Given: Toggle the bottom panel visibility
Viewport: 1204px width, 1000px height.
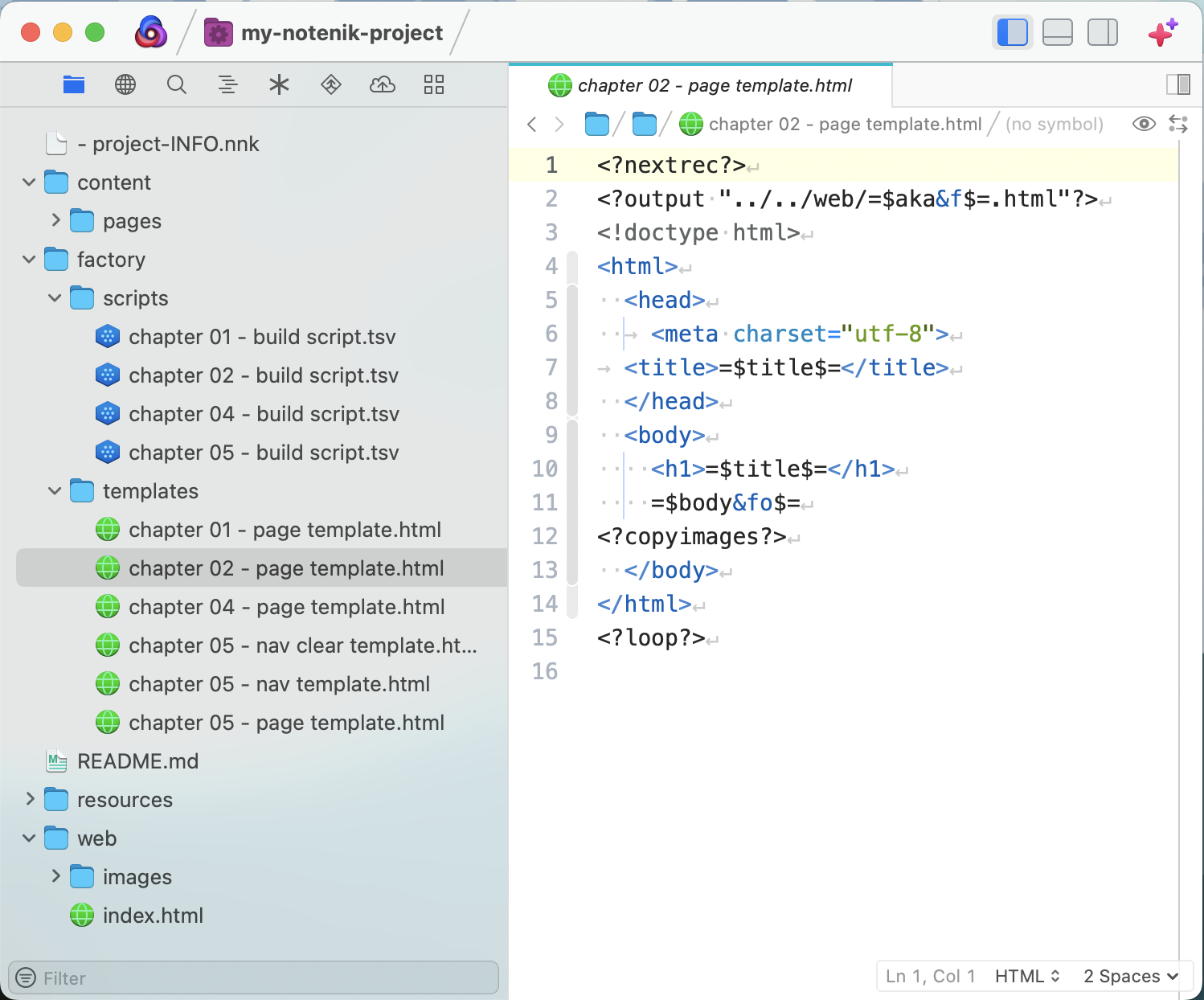Looking at the screenshot, I should click(1058, 33).
